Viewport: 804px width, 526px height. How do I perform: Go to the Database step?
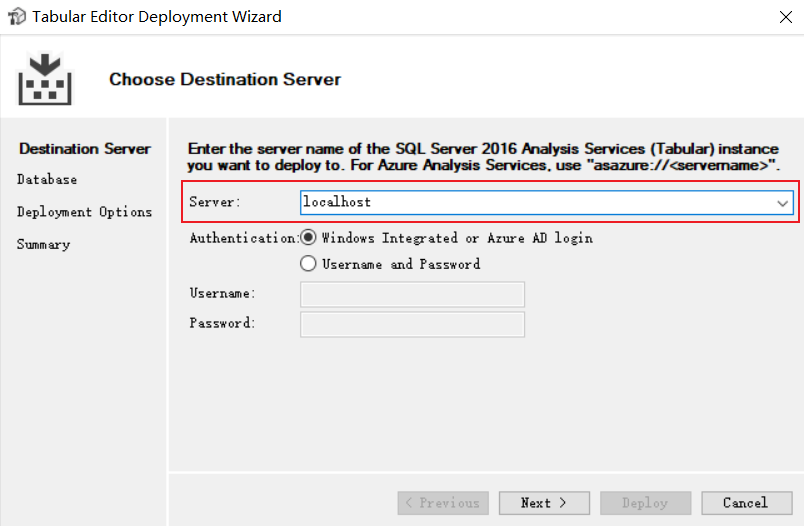pos(47,179)
